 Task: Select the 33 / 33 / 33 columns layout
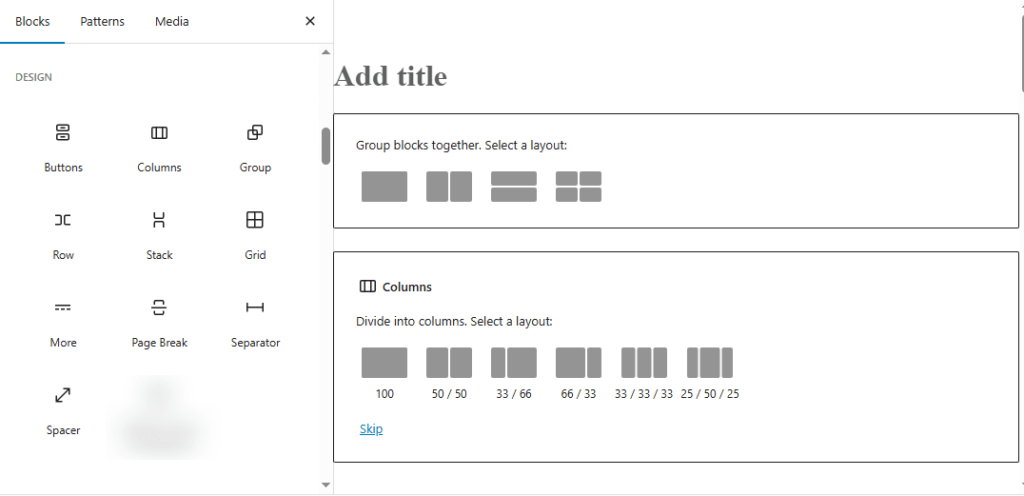point(643,362)
